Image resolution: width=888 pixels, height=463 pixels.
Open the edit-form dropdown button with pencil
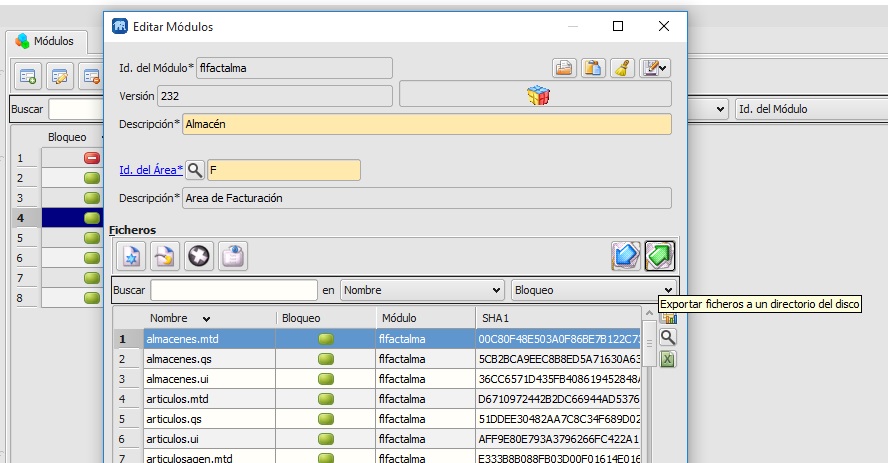pos(655,68)
